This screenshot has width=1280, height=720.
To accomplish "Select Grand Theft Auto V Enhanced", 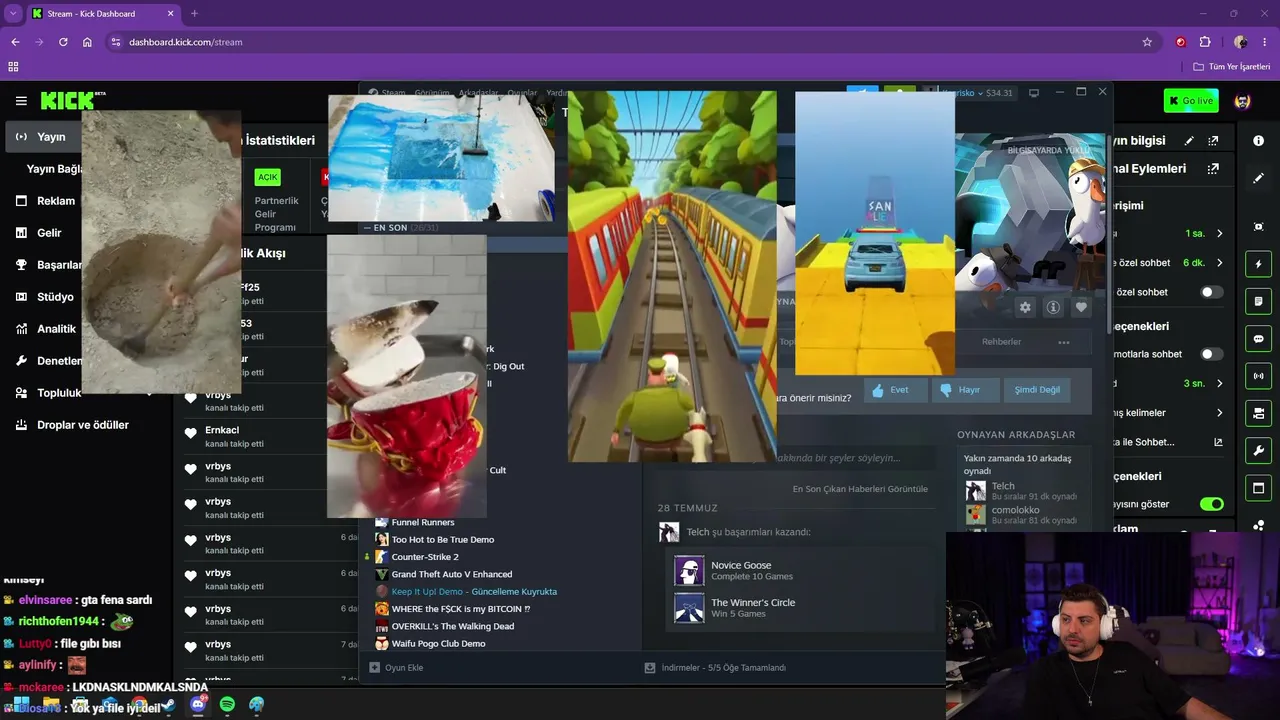I will 451,574.
